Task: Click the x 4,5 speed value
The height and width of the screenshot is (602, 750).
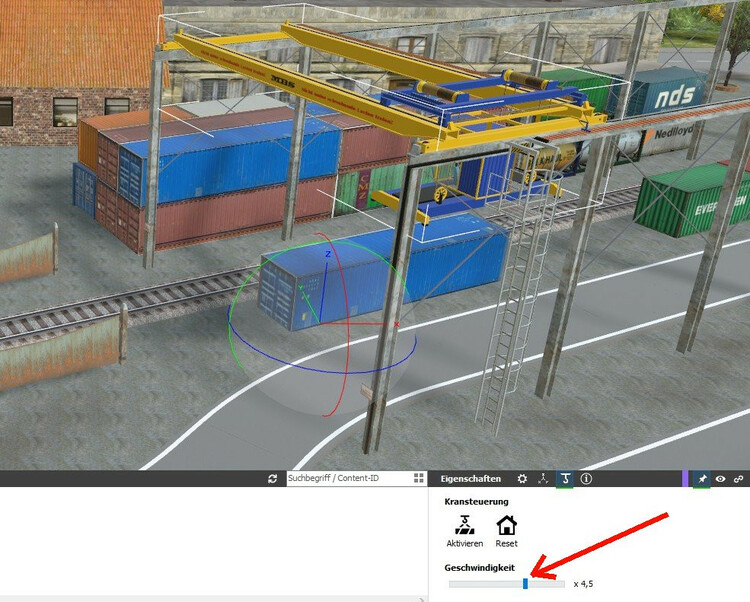Action: 584,584
